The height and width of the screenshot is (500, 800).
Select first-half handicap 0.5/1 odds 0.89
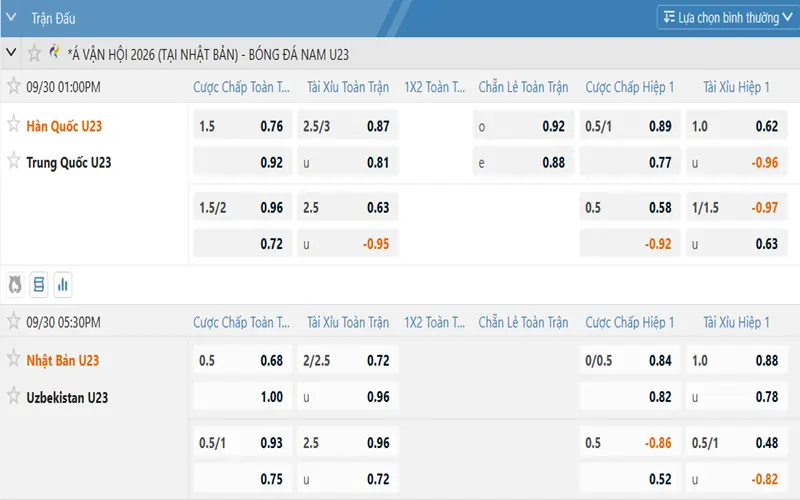630,125
